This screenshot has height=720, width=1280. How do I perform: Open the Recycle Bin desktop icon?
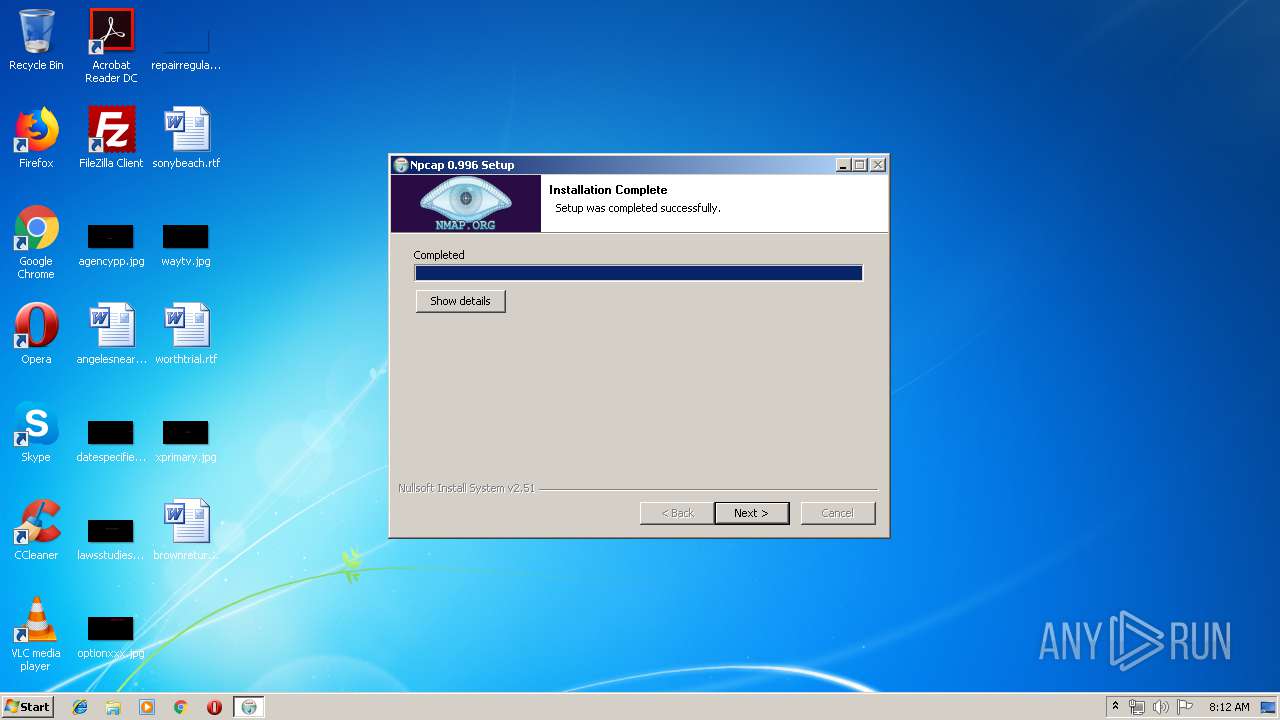click(36, 40)
